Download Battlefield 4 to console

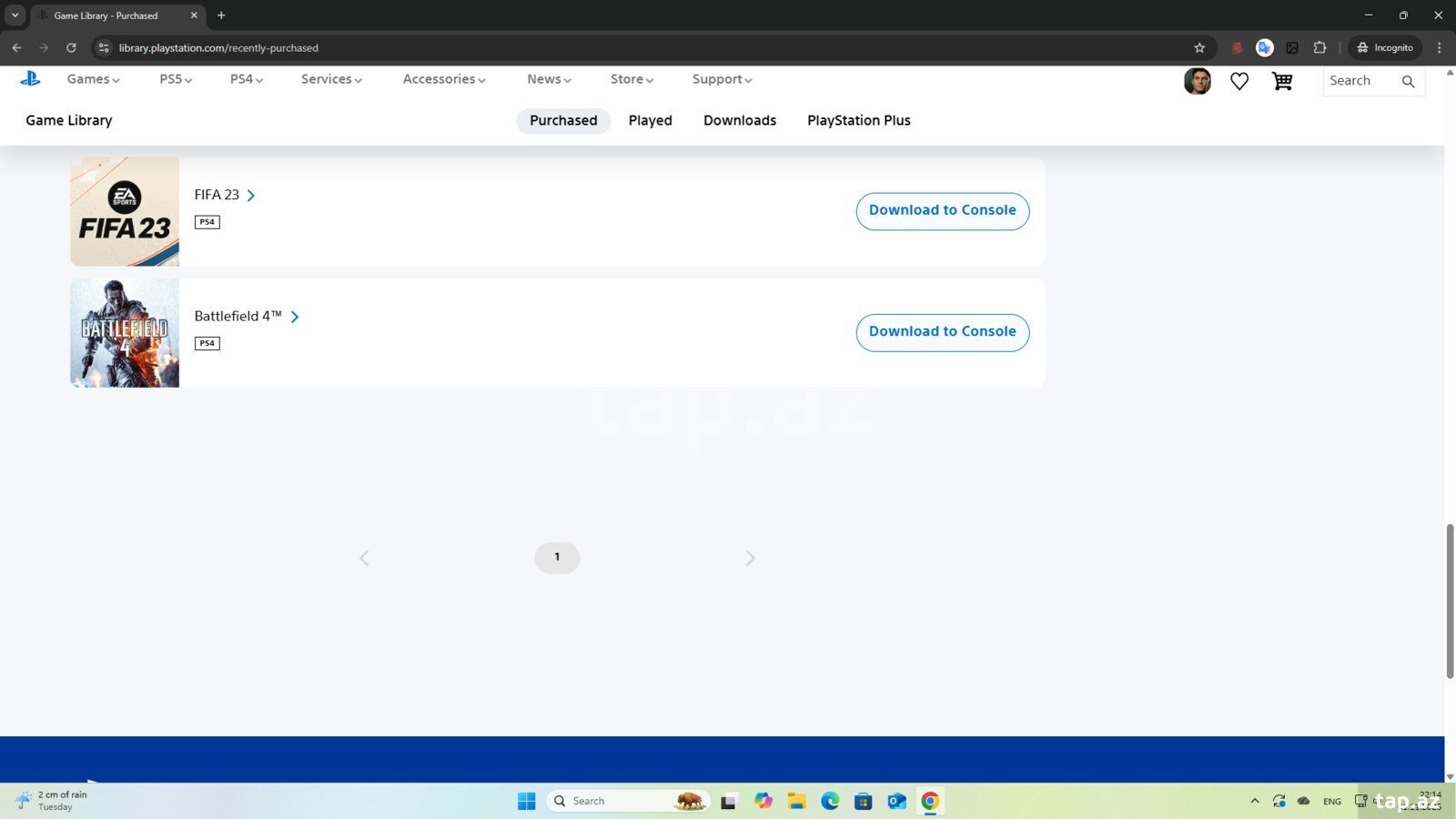click(943, 332)
